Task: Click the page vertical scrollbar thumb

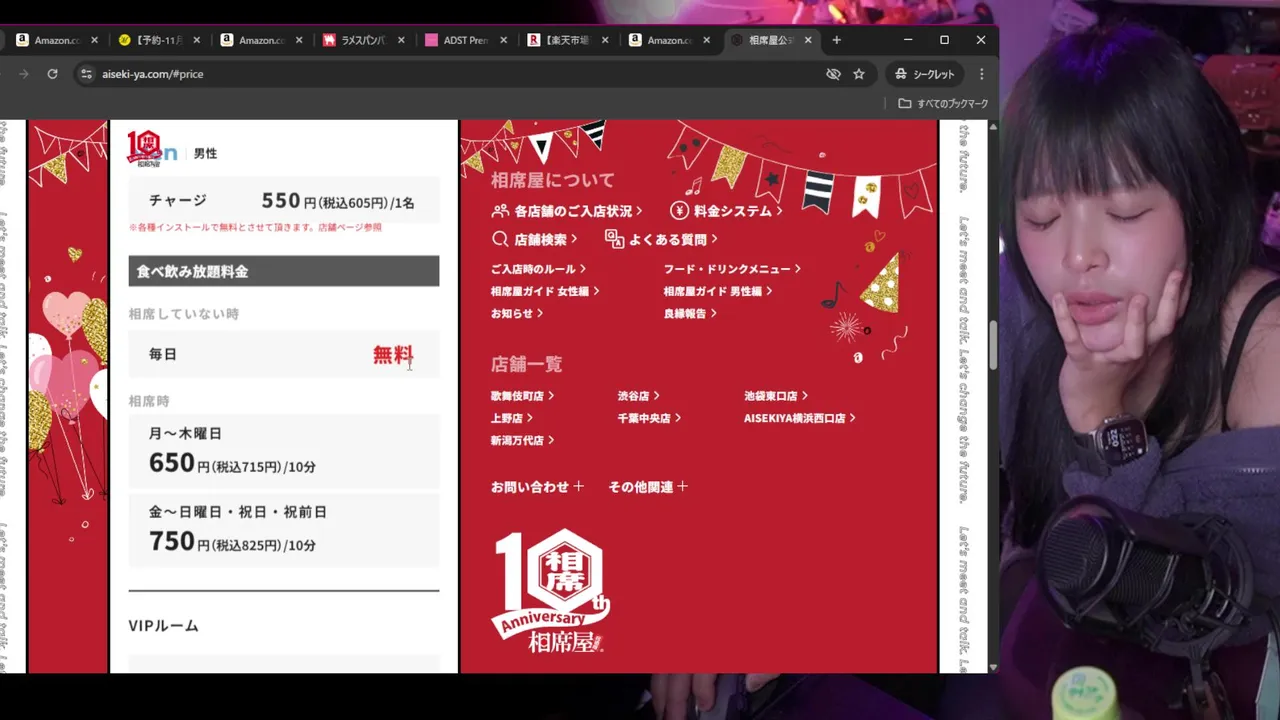Action: pos(993,345)
